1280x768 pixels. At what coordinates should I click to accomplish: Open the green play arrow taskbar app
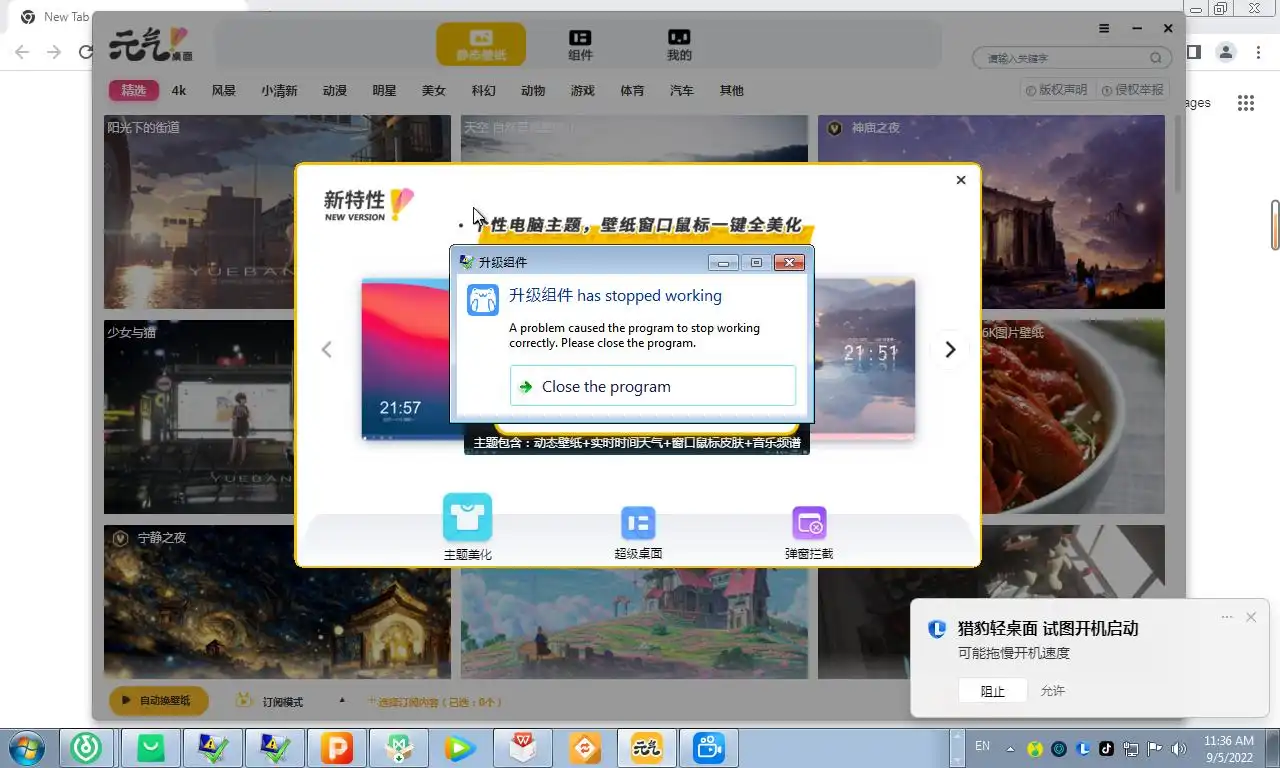[x=461, y=748]
